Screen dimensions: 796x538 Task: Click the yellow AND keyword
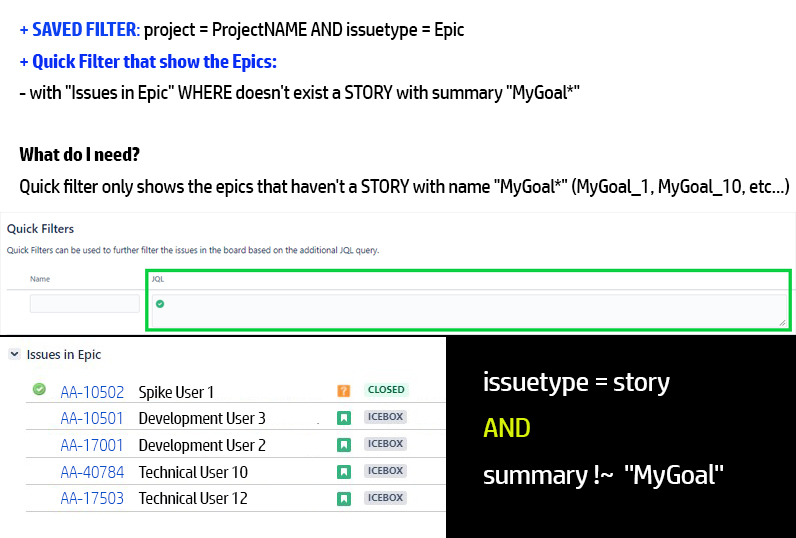pyautogui.click(x=507, y=428)
